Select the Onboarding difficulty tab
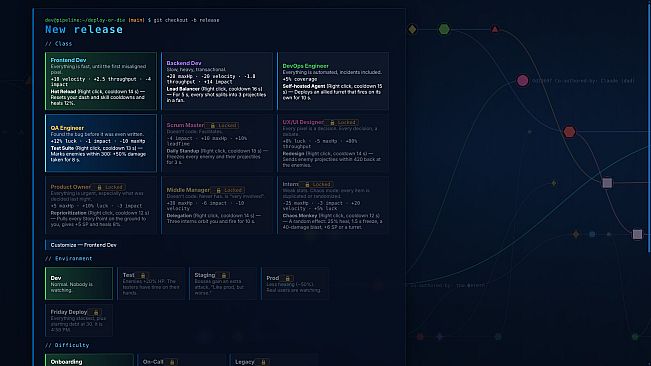651x366 pixels. (89, 360)
